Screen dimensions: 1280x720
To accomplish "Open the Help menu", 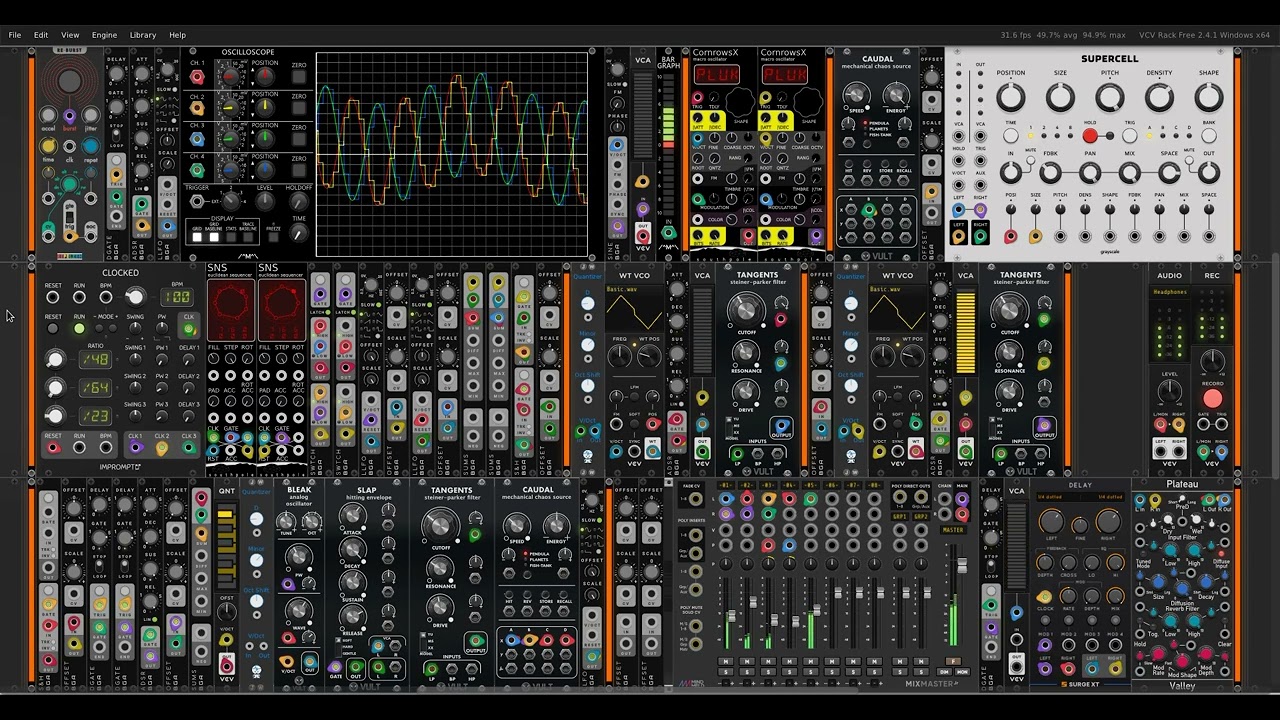I will (x=177, y=35).
